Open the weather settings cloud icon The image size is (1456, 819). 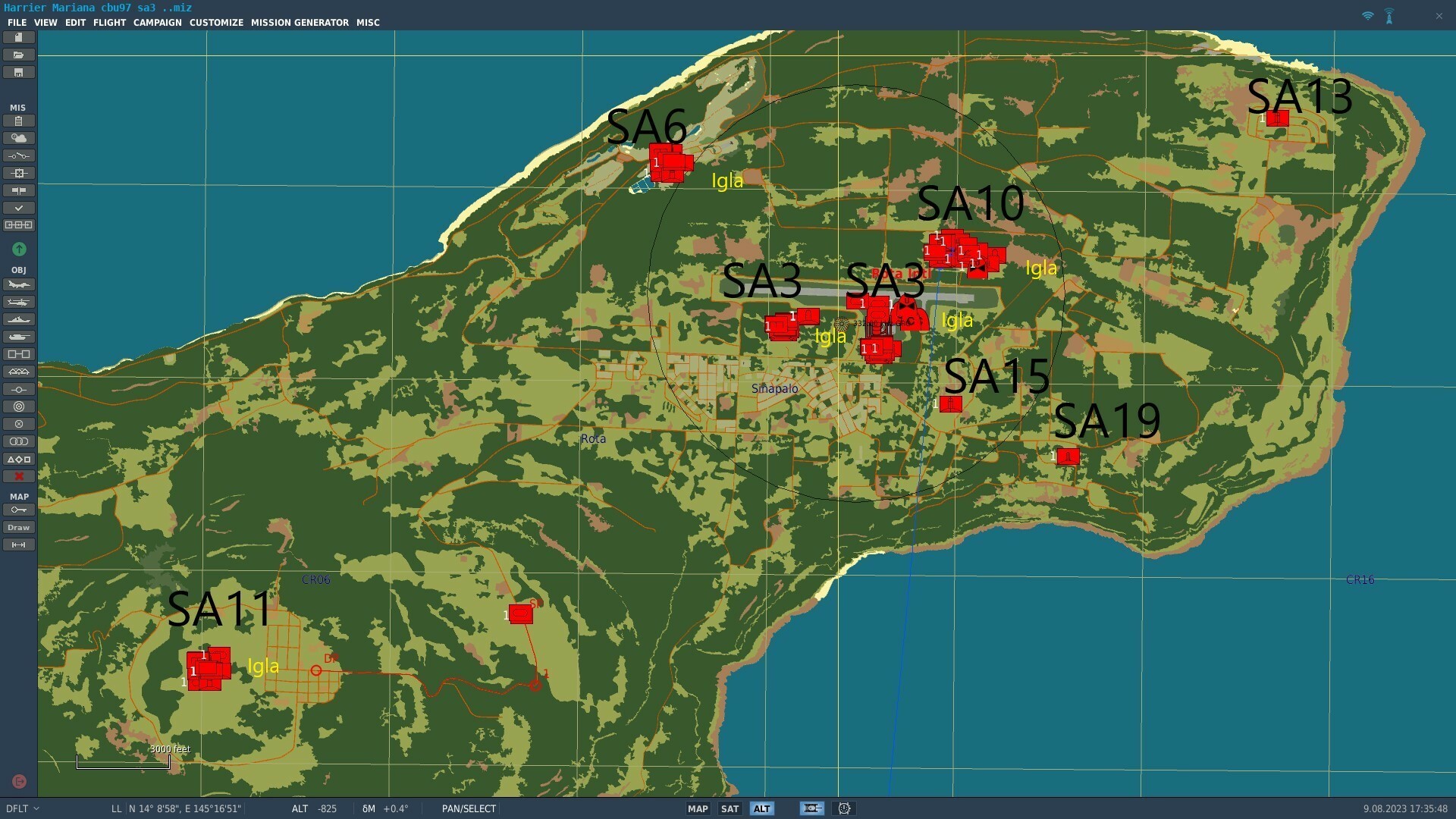coord(18,138)
